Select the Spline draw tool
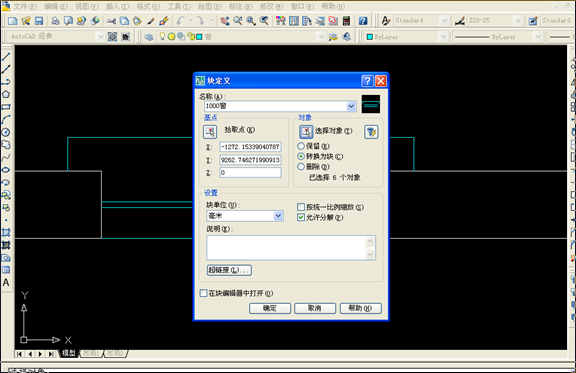Image resolution: width=576 pixels, height=373 pixels. click(6, 157)
